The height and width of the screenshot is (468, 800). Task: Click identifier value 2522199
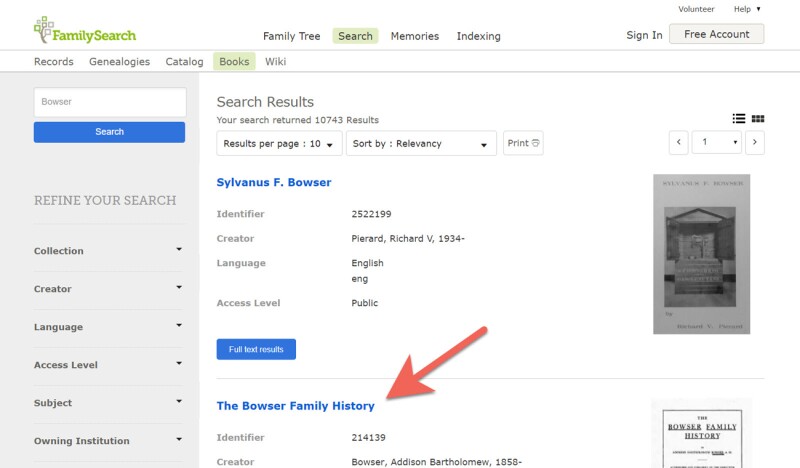click(371, 214)
